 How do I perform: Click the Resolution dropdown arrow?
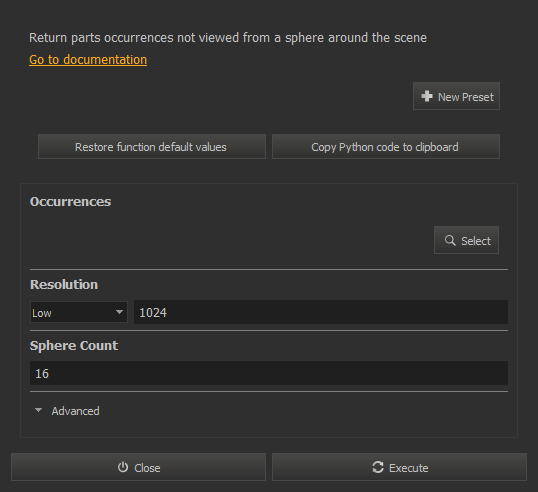coord(119,312)
